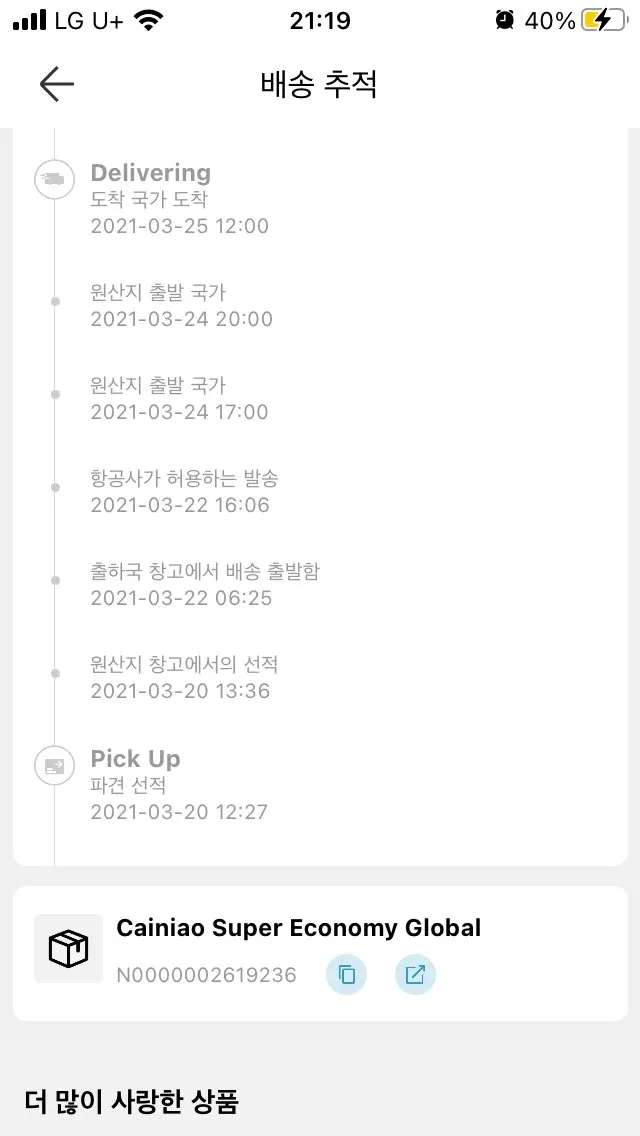Tap the Delivering truck icon
The height and width of the screenshot is (1136, 640).
[54, 181]
